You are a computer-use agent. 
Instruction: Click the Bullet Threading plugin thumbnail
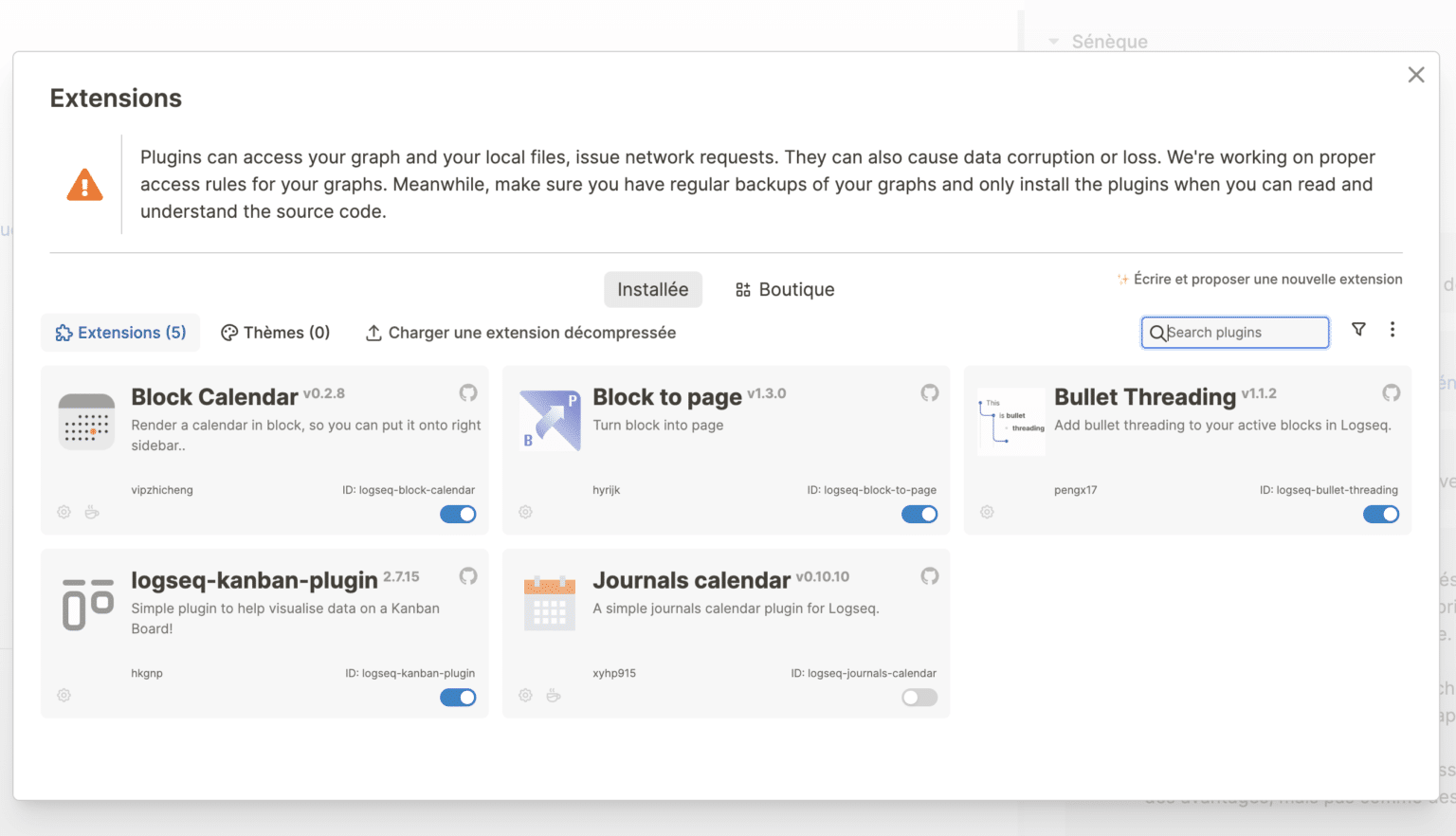click(x=1011, y=423)
